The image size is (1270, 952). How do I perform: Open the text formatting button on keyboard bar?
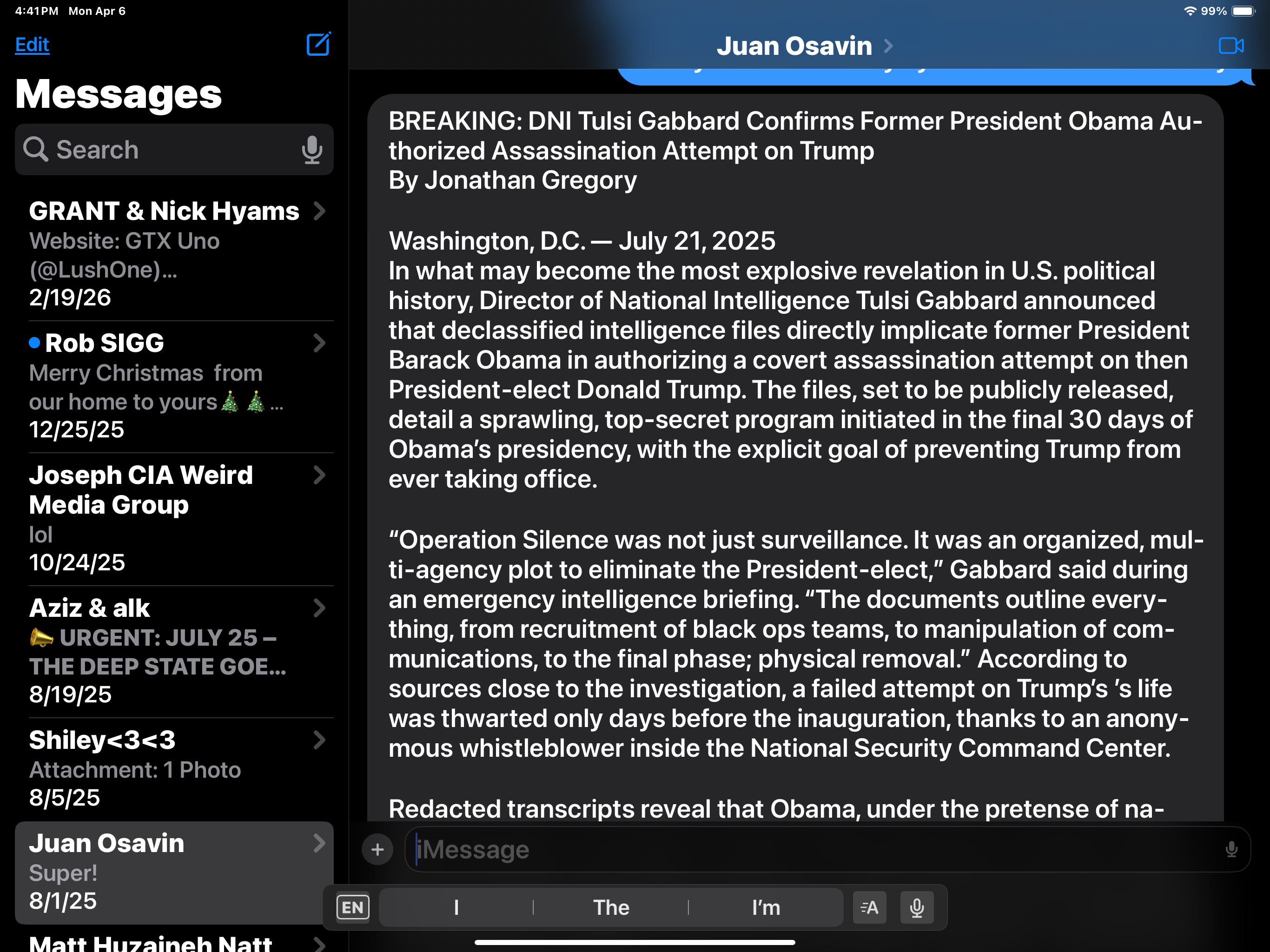coord(869,907)
